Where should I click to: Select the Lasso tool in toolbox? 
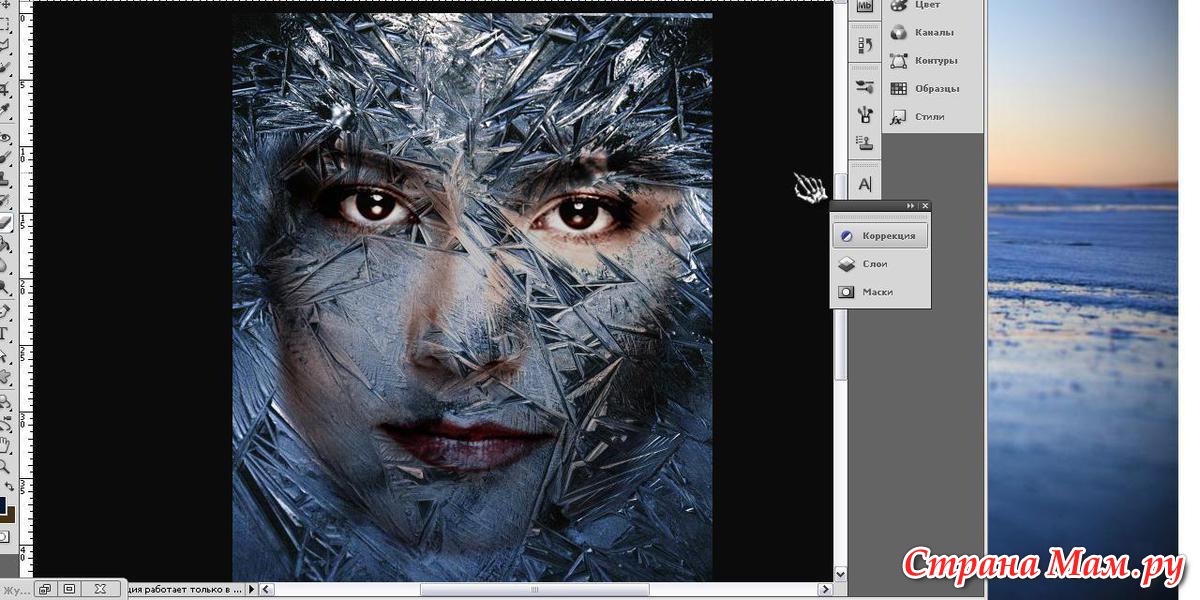pos(5,45)
